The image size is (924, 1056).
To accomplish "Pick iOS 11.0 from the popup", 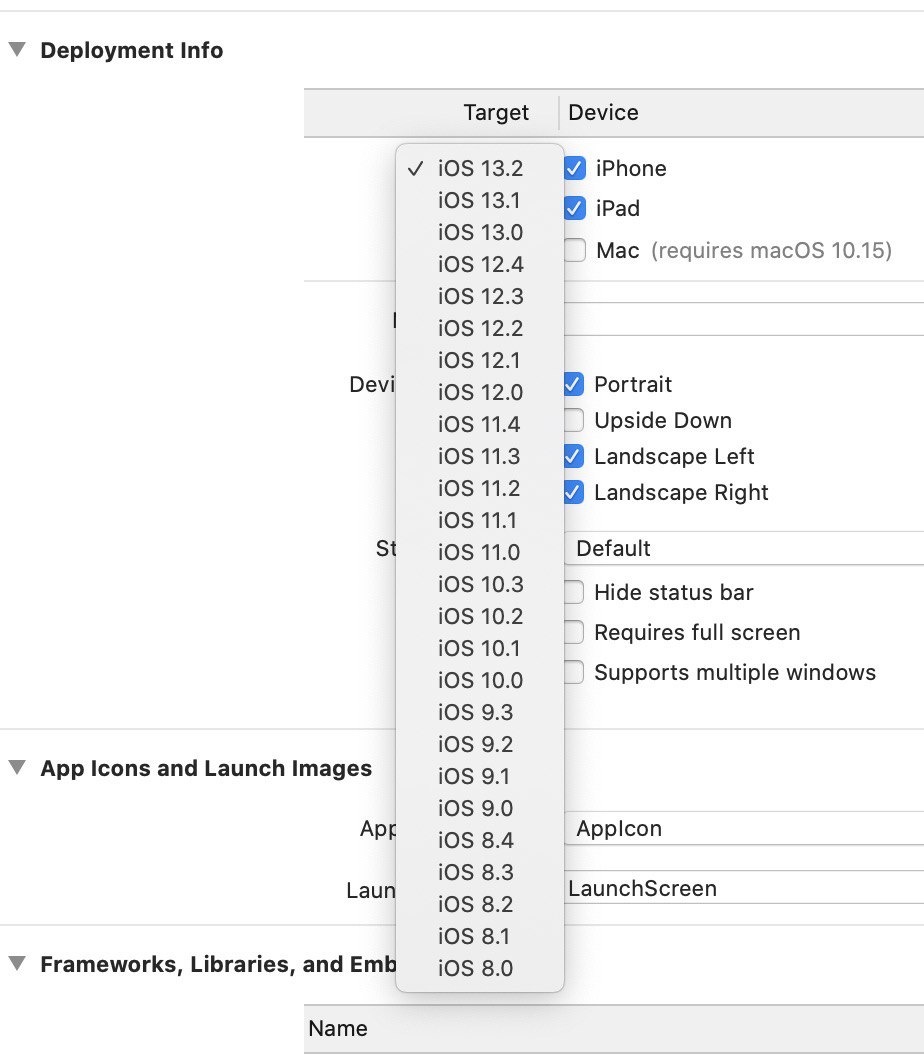I will coord(480,552).
